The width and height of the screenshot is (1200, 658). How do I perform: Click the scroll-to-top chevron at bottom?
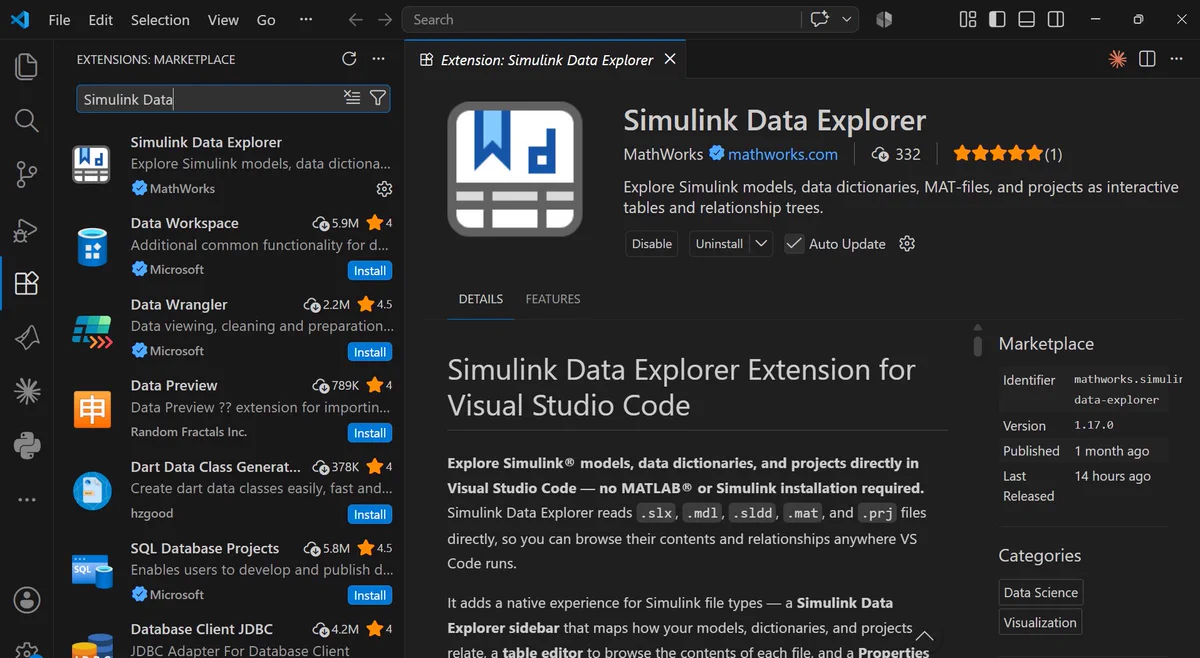[925, 636]
